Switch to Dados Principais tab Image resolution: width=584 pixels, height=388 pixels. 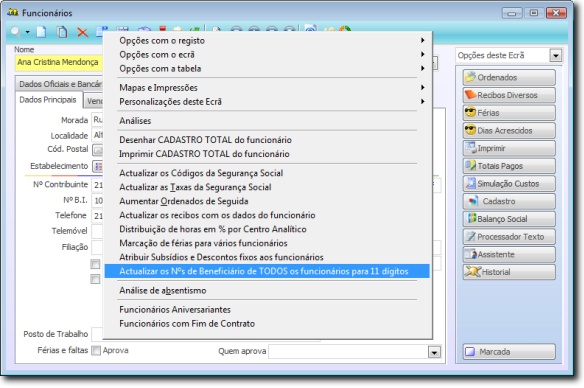tap(48, 100)
